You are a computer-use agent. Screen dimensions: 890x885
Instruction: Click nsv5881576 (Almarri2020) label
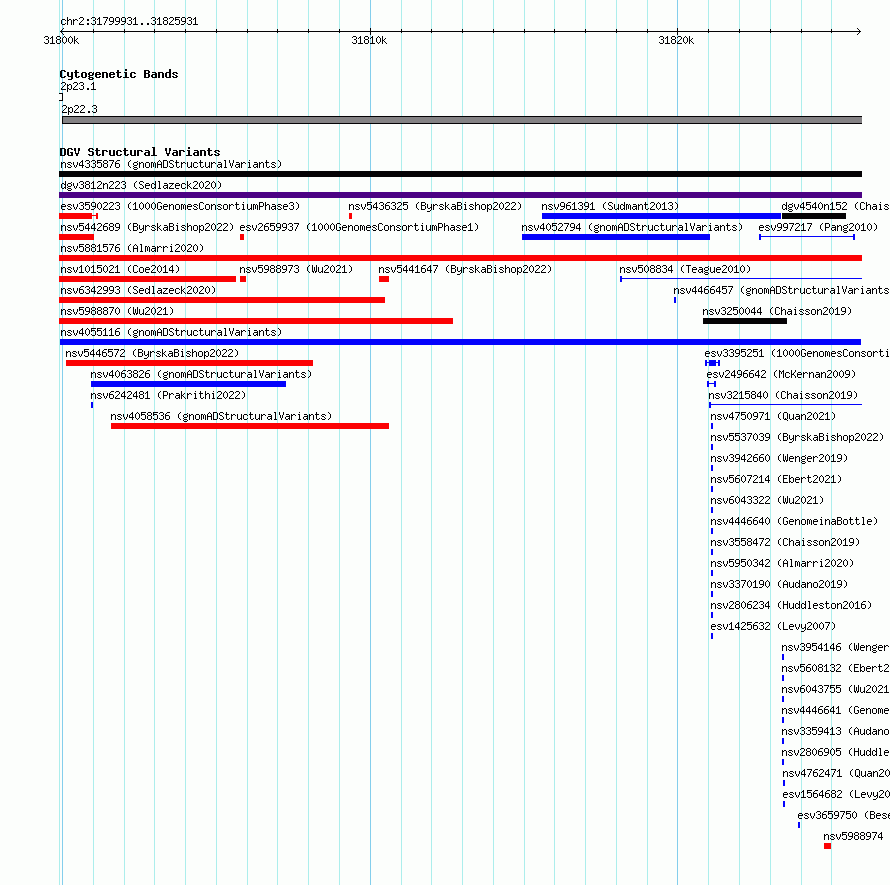[x=132, y=249]
